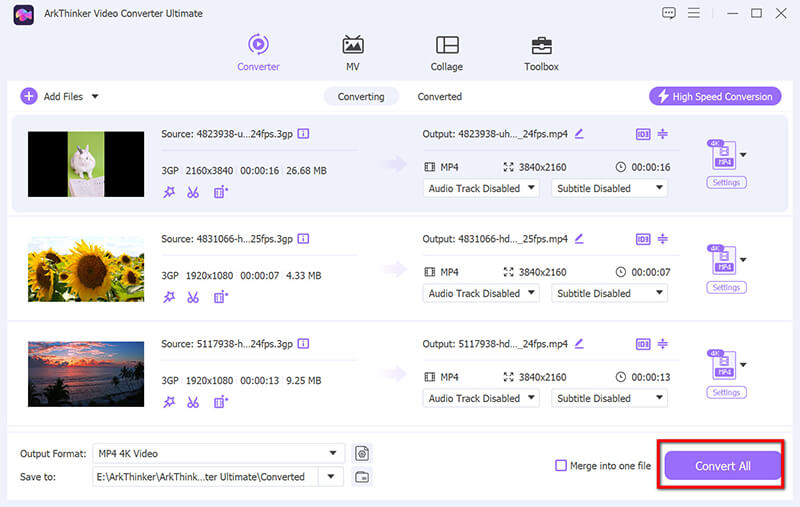Enable High Speed Conversion

[715, 96]
